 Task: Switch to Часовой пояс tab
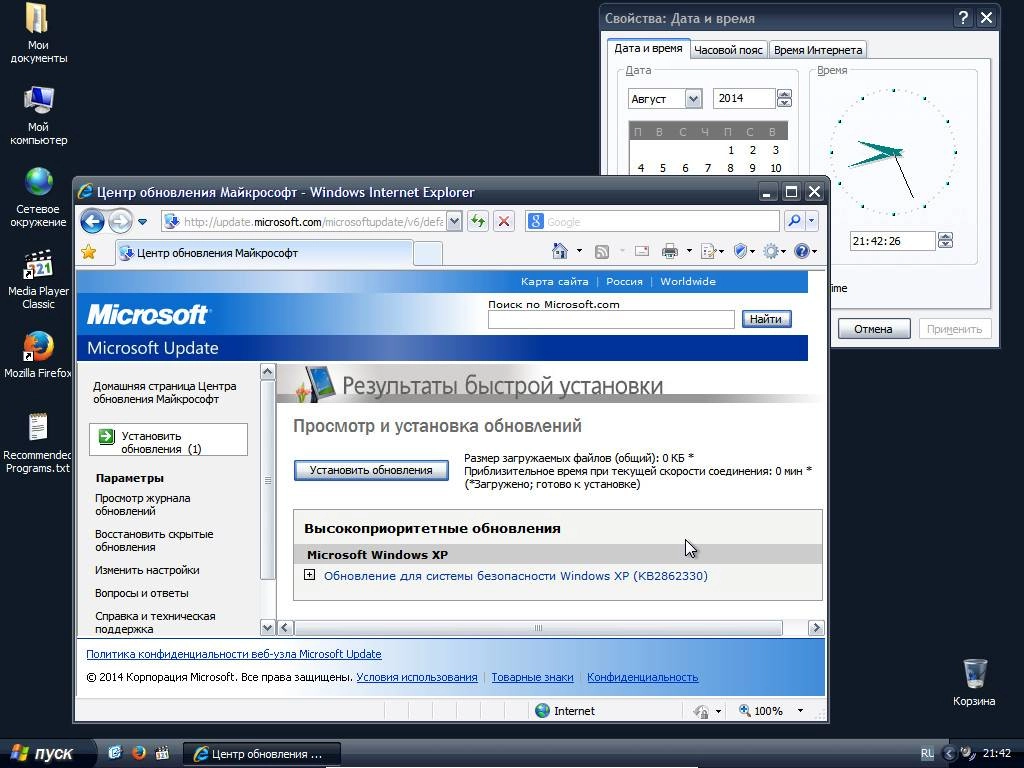(x=728, y=50)
